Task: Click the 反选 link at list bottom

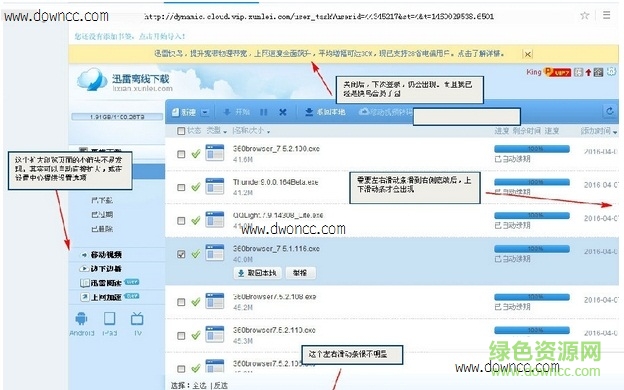Action: coord(221,385)
